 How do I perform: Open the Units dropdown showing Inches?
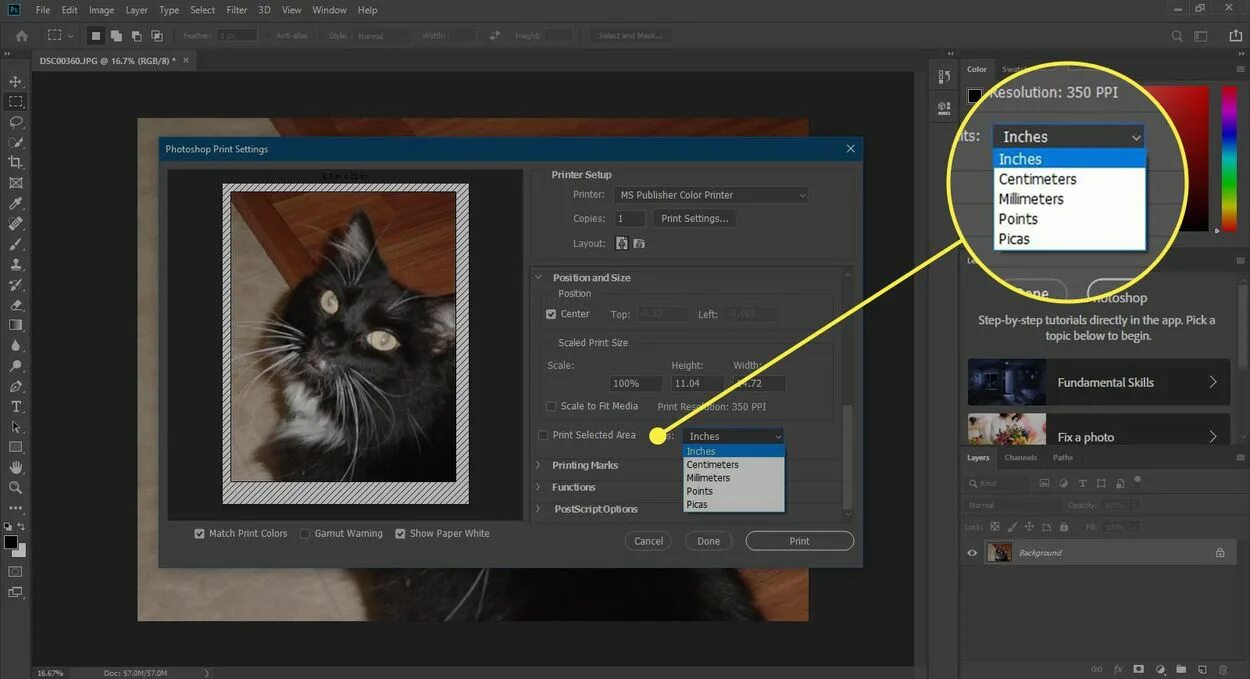click(x=734, y=436)
